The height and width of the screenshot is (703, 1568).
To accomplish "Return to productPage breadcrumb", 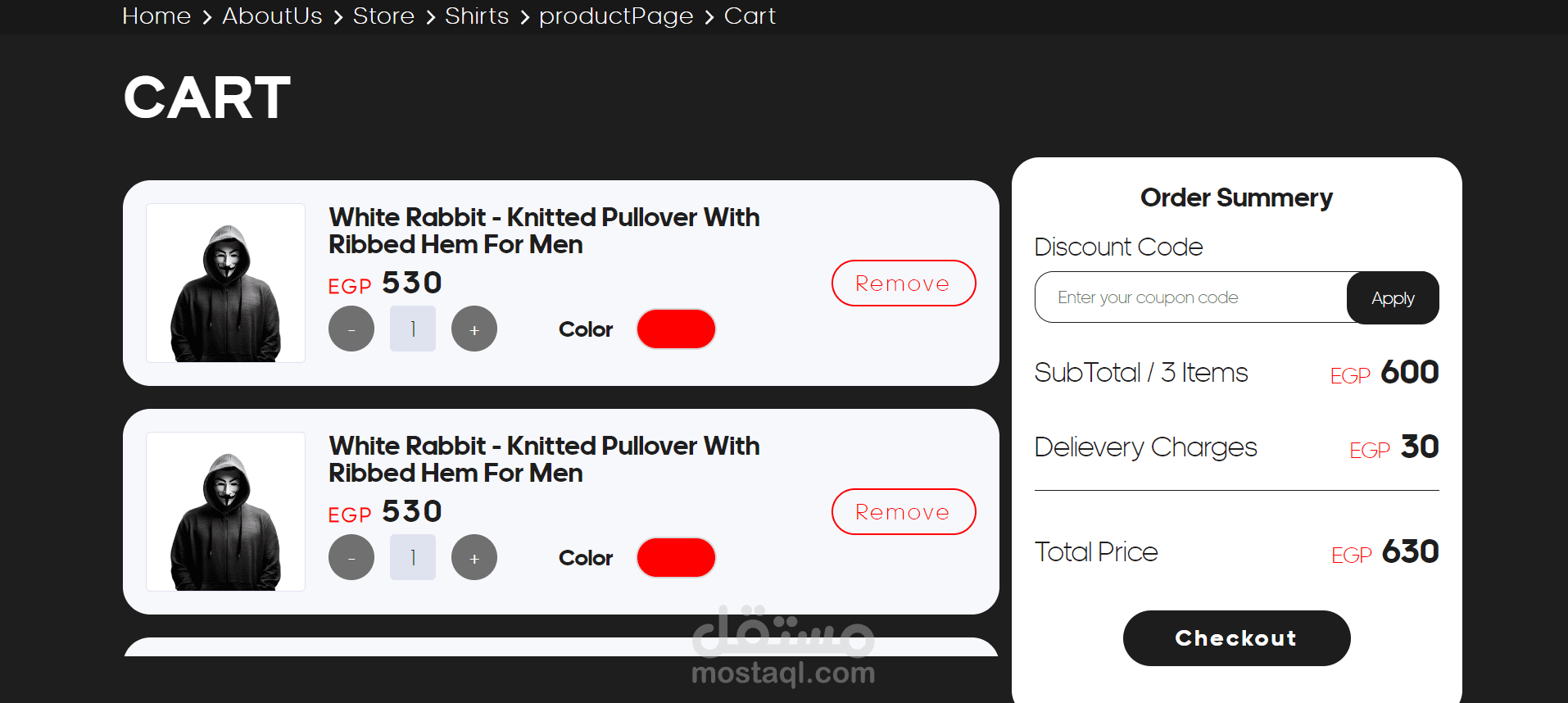I will [616, 16].
